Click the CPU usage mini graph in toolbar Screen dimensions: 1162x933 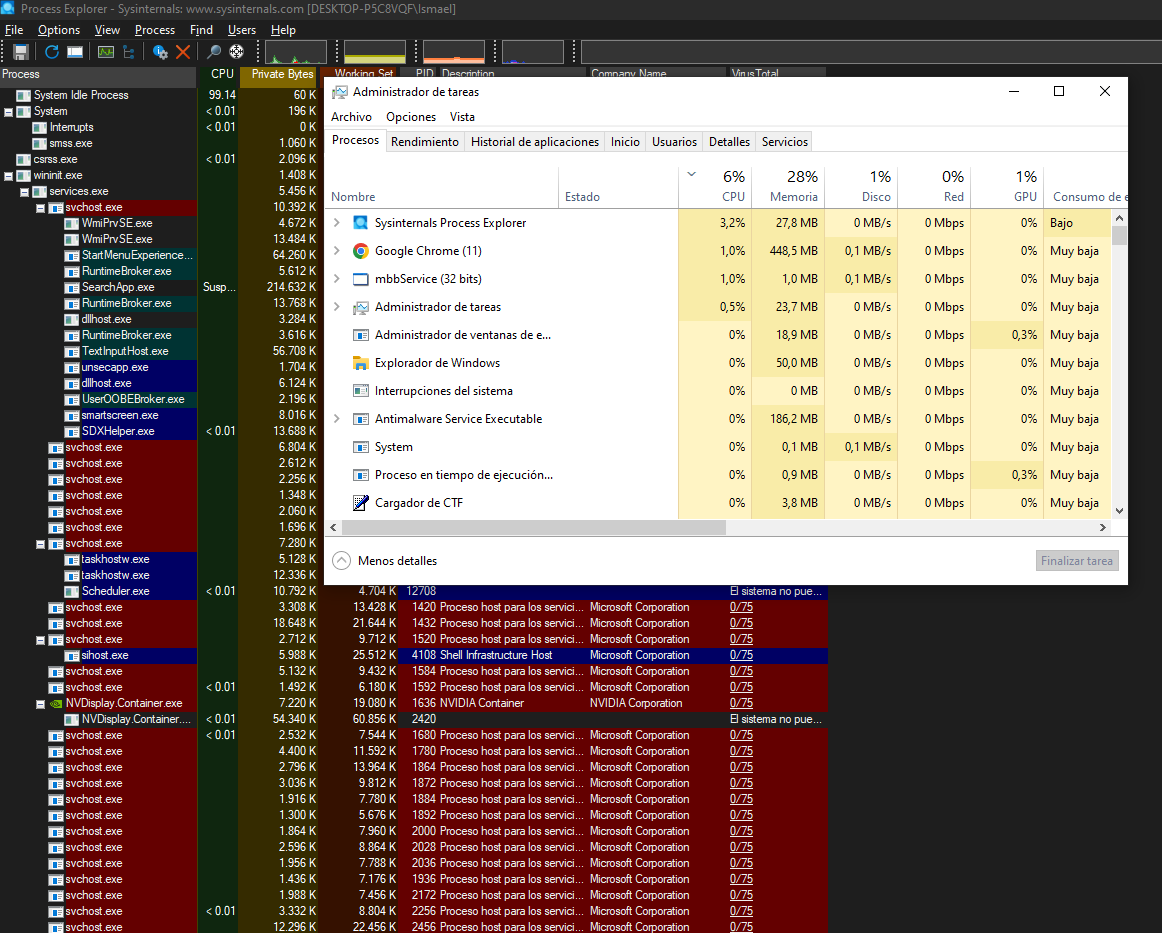295,52
